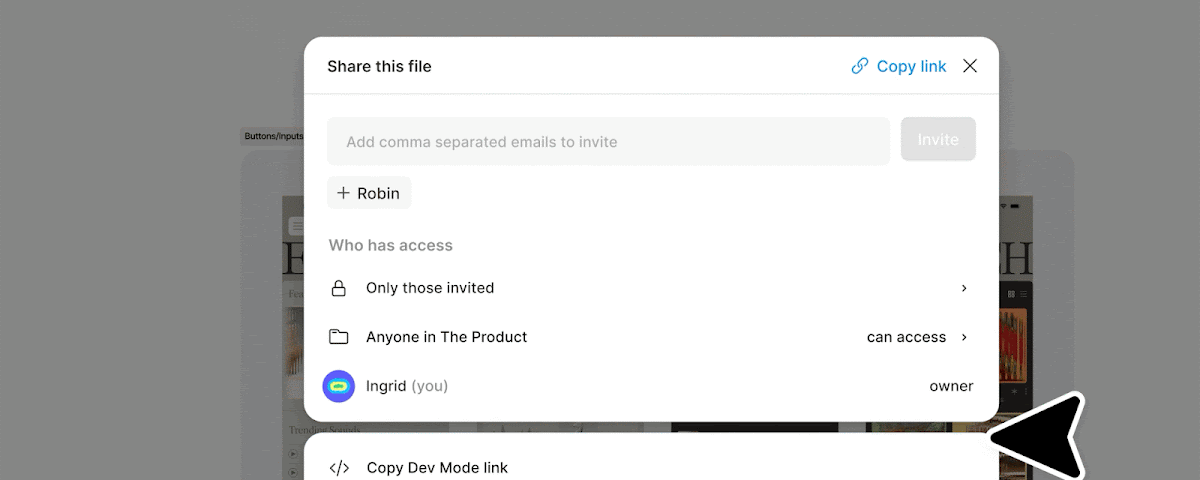
Task: Click the Dev Mode code brackets icon
Action: click(x=339, y=467)
